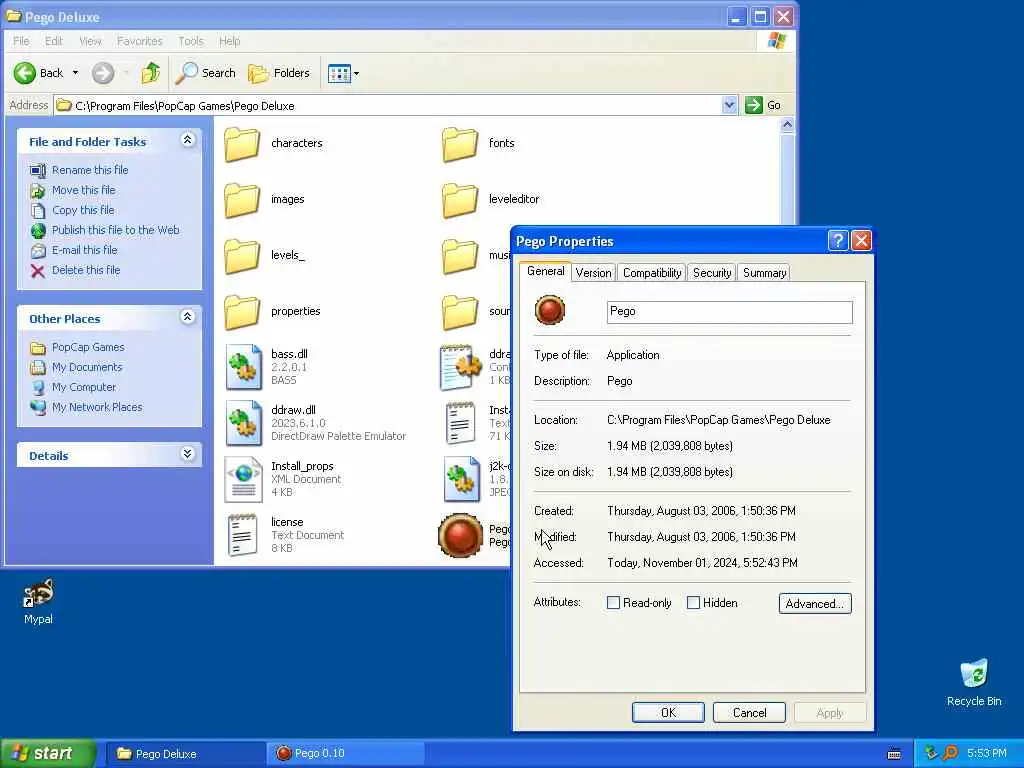Open Advanced attributes button
Screen dimensions: 1024x768
tap(815, 603)
